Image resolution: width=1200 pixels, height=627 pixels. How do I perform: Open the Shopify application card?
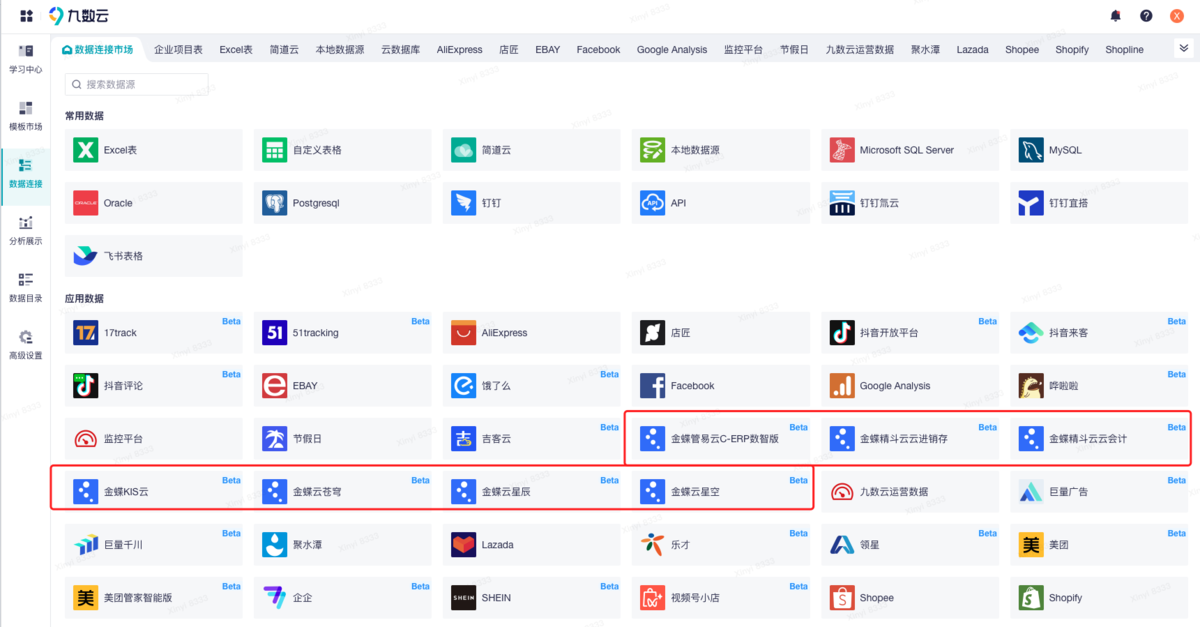1099,598
